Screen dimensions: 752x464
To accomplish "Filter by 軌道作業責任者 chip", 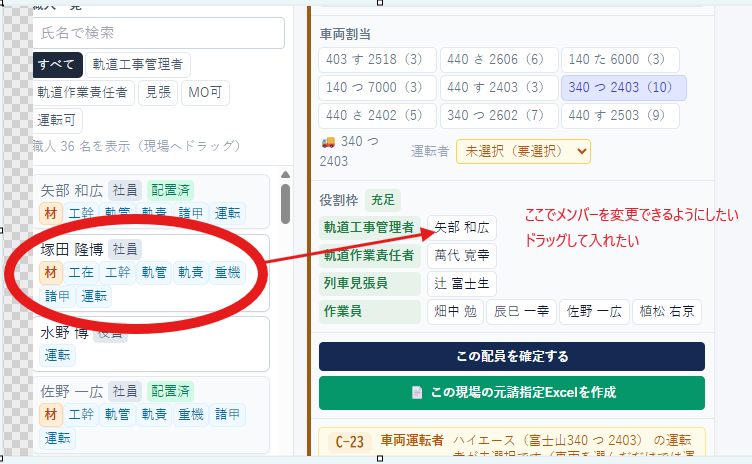I will pyautogui.click(x=82, y=92).
